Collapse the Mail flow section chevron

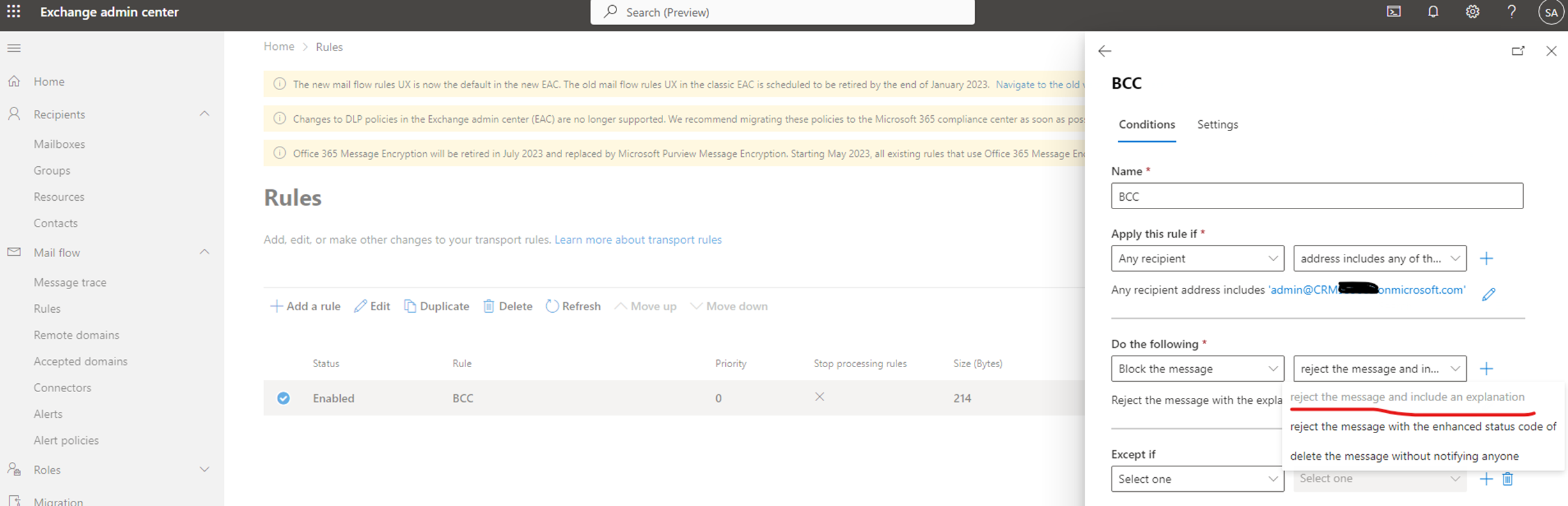click(x=205, y=252)
